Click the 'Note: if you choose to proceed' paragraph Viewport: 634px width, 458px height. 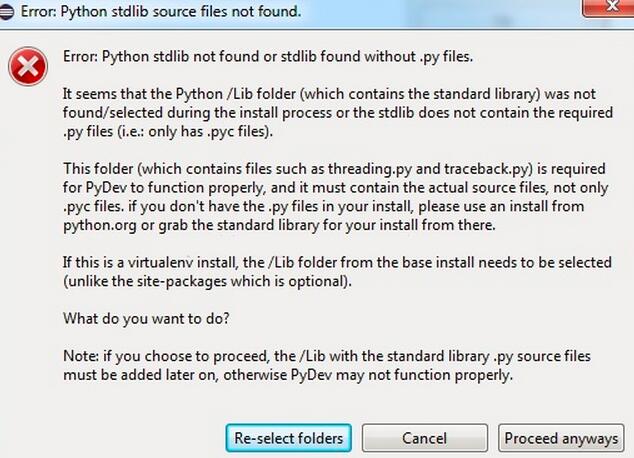click(x=328, y=366)
